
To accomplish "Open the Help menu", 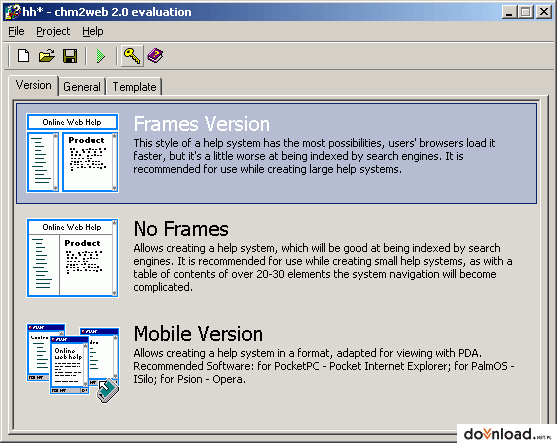I will (93, 31).
